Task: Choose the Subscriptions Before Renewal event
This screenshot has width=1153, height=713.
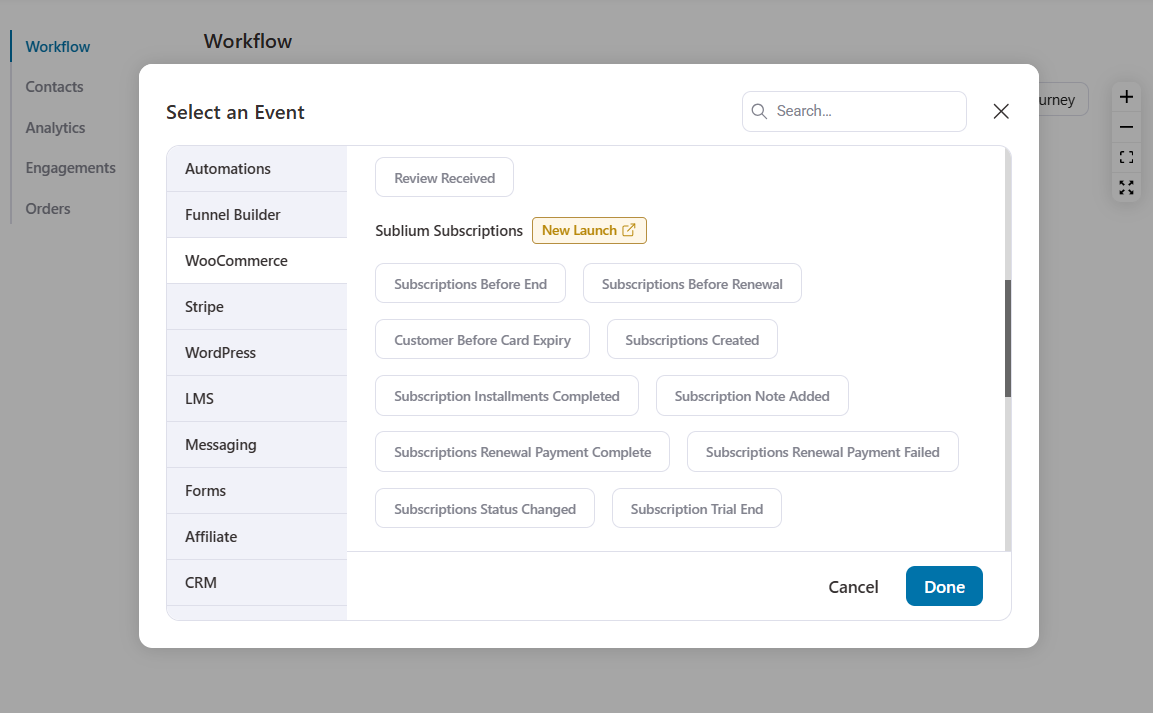Action: [692, 284]
